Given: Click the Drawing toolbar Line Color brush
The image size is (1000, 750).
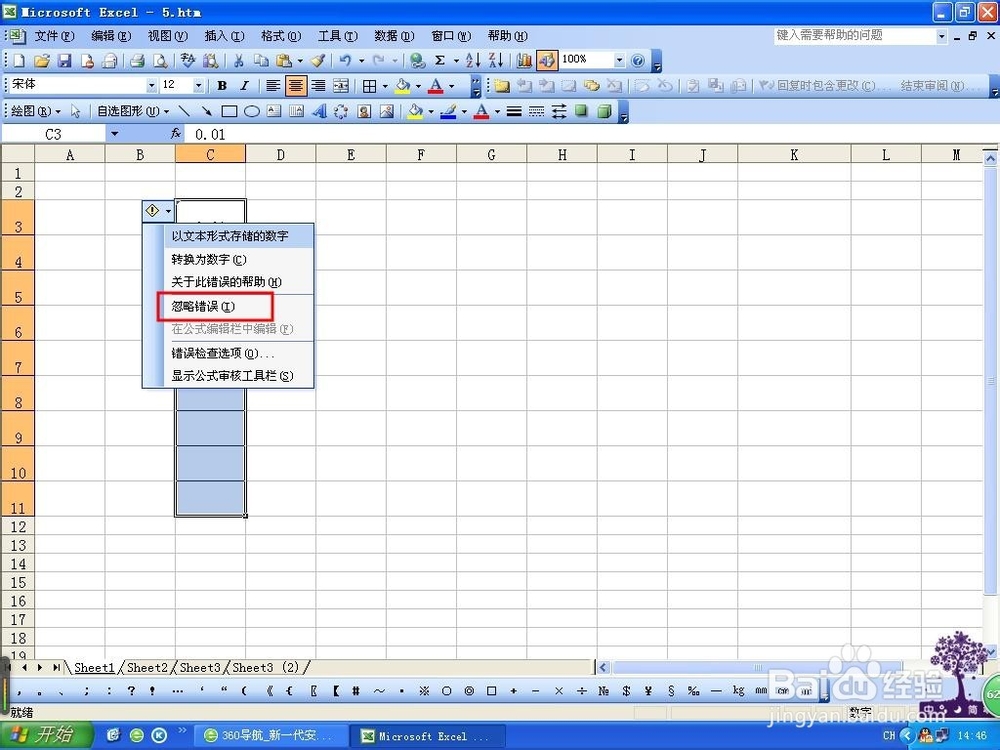Looking at the screenshot, I should point(449,112).
